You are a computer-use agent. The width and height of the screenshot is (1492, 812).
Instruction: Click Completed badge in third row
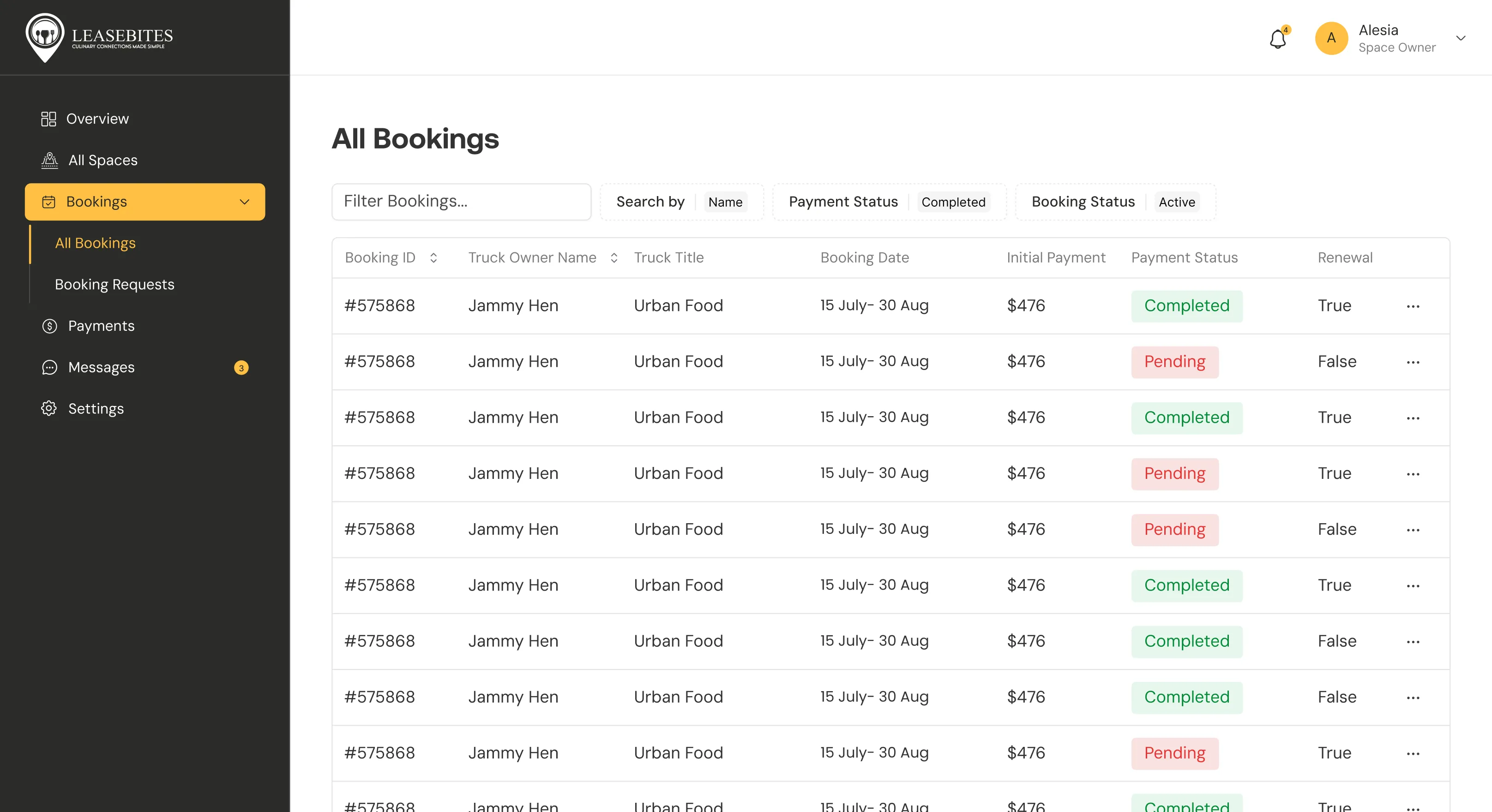click(1187, 418)
